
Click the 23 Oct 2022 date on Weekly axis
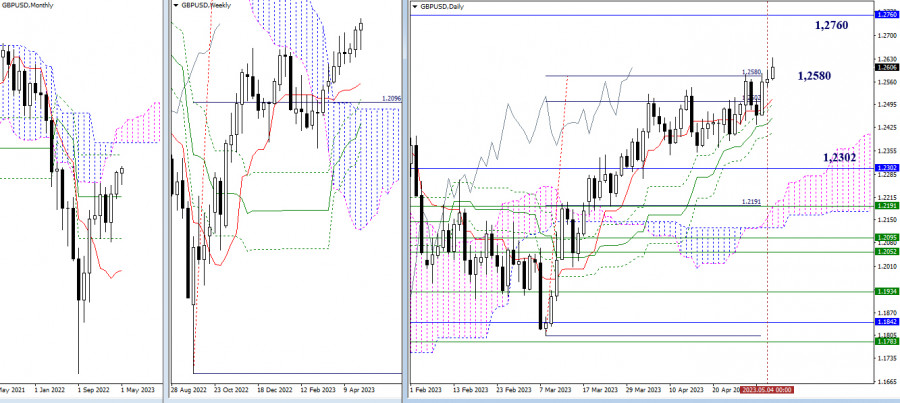232,389
